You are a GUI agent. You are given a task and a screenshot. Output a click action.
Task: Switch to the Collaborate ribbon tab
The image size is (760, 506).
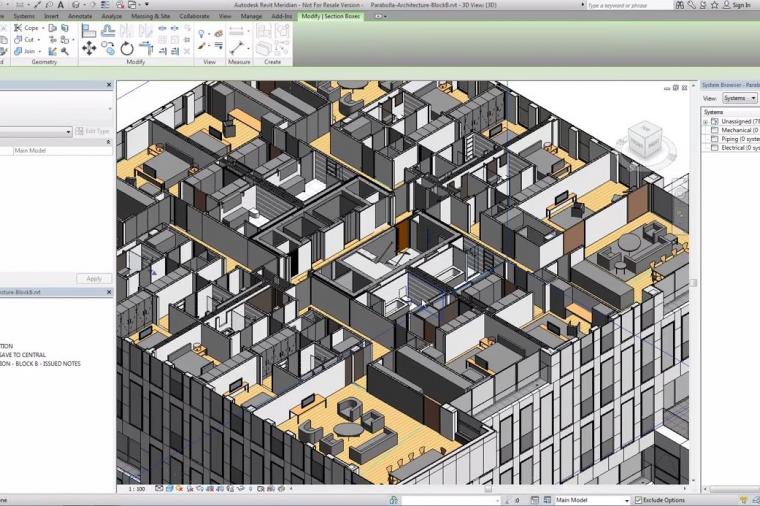(x=194, y=16)
